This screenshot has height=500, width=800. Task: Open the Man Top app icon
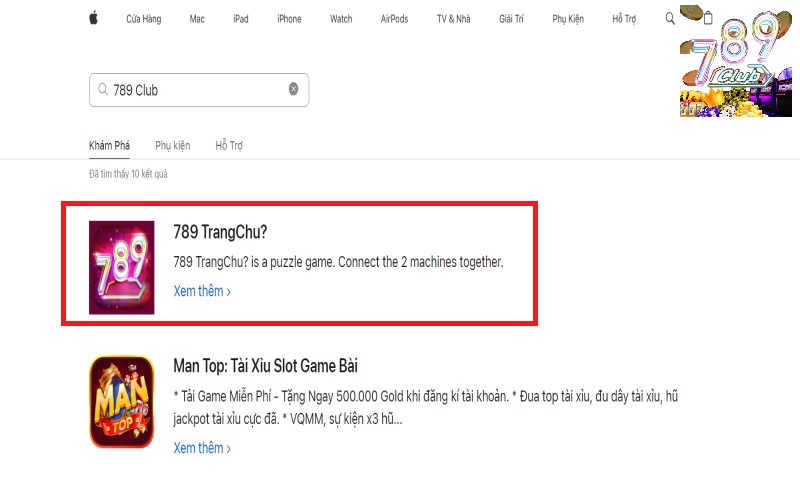[121, 402]
